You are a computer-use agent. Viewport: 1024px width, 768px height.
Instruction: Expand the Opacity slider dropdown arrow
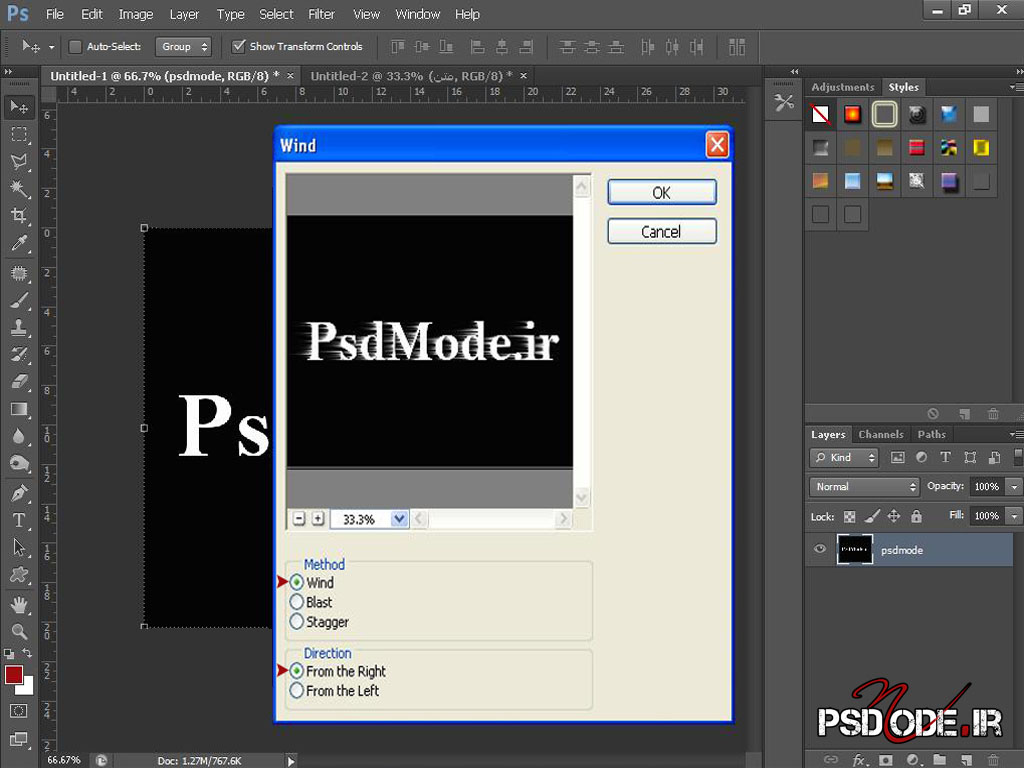tap(1014, 487)
